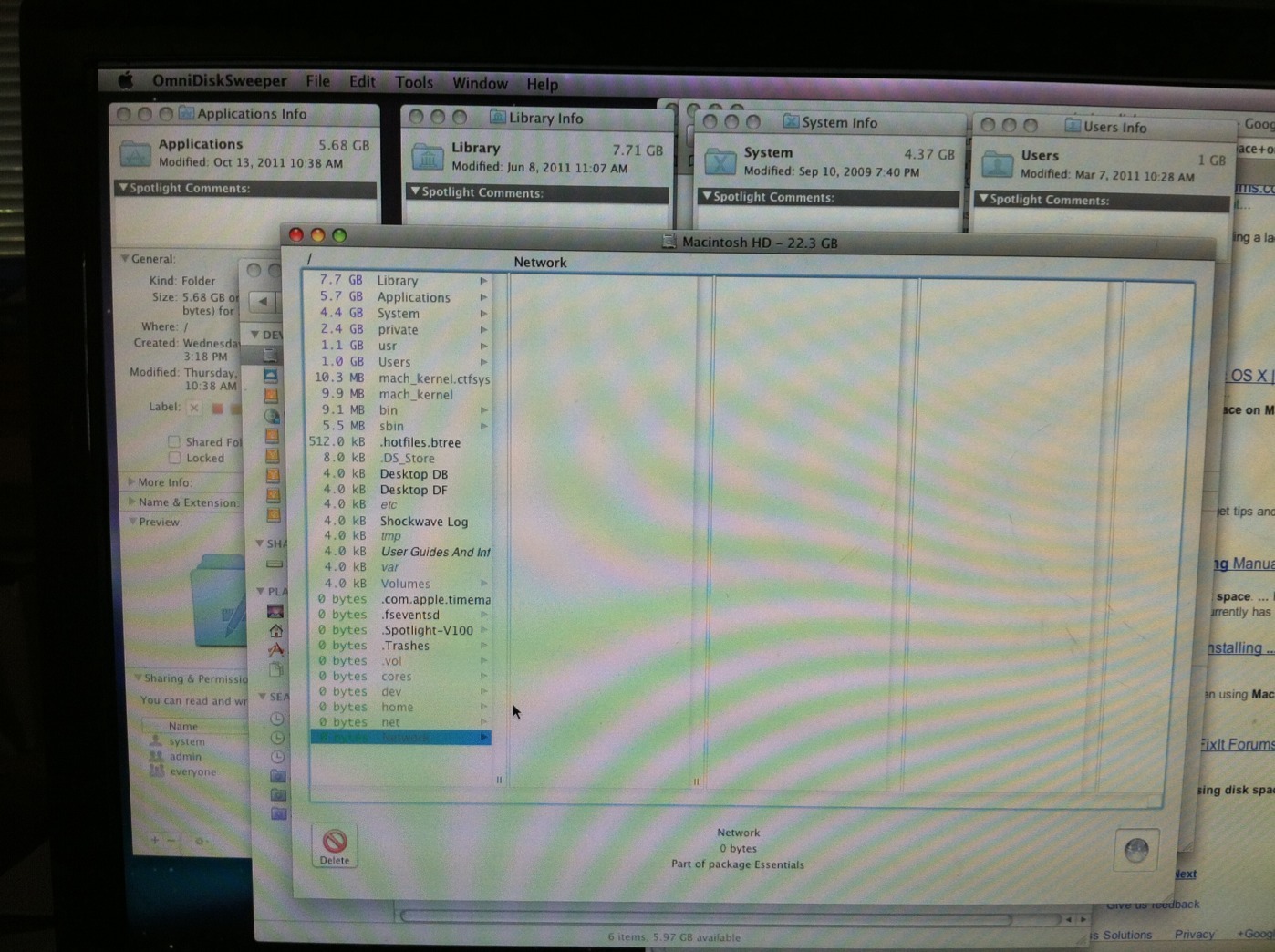Click the Next link in the browser window

click(x=1185, y=874)
